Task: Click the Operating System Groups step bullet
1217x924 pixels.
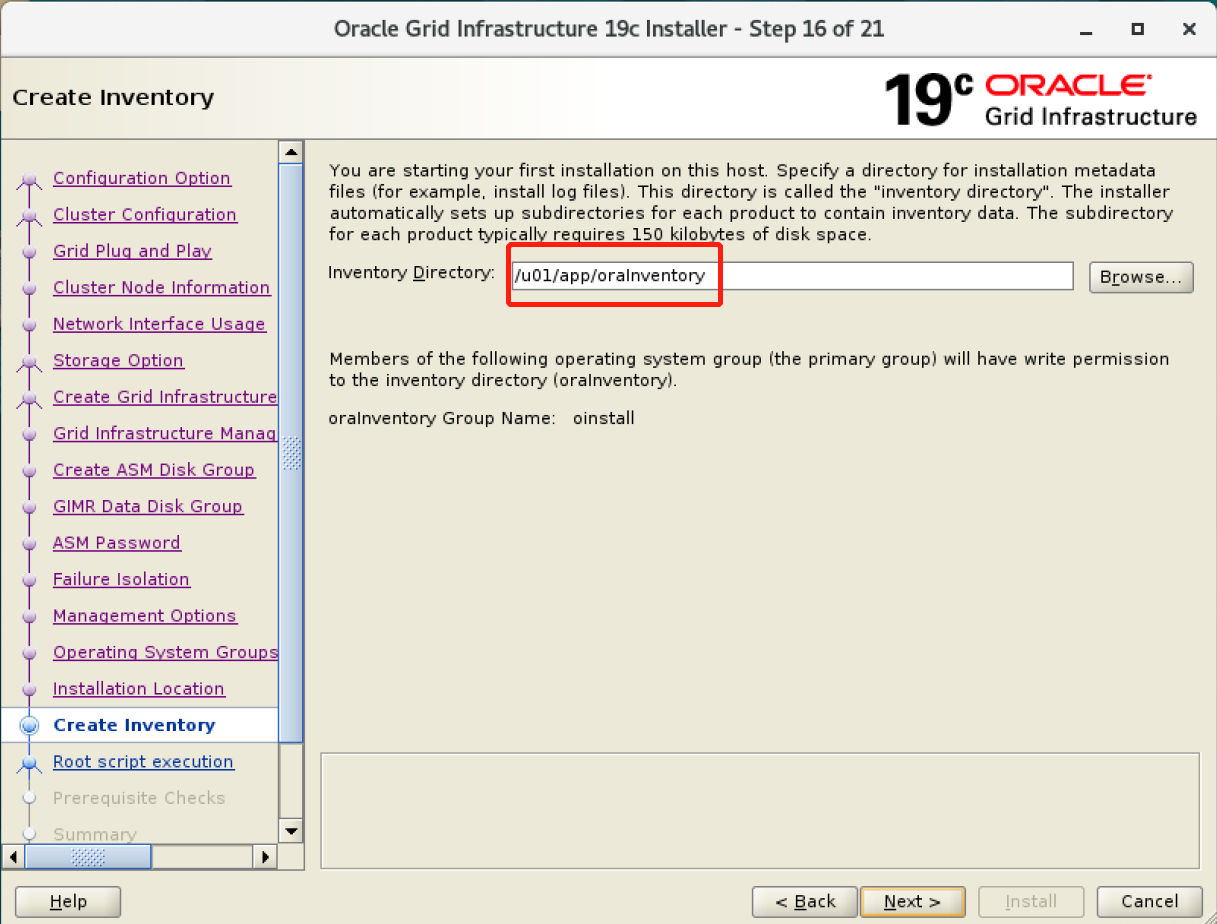Action: coord(30,654)
